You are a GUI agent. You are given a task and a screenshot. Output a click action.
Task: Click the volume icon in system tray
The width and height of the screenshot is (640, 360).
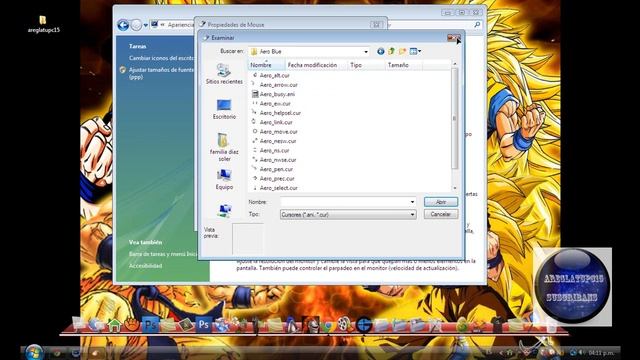582,352
